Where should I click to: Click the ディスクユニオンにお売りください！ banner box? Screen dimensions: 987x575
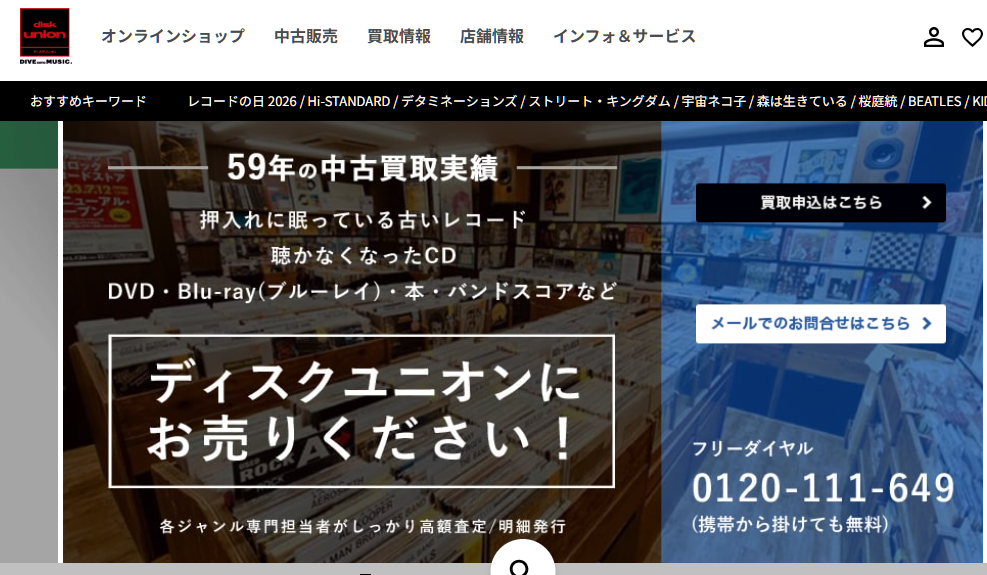point(362,411)
